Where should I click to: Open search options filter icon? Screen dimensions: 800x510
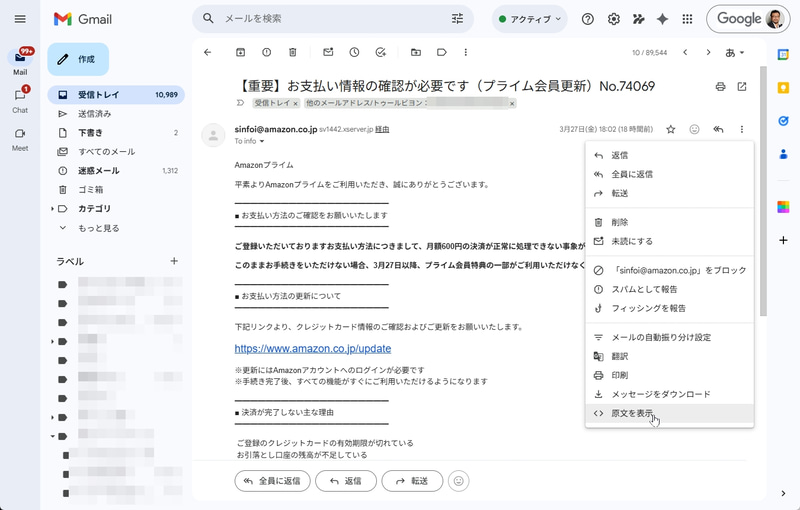[x=457, y=19]
